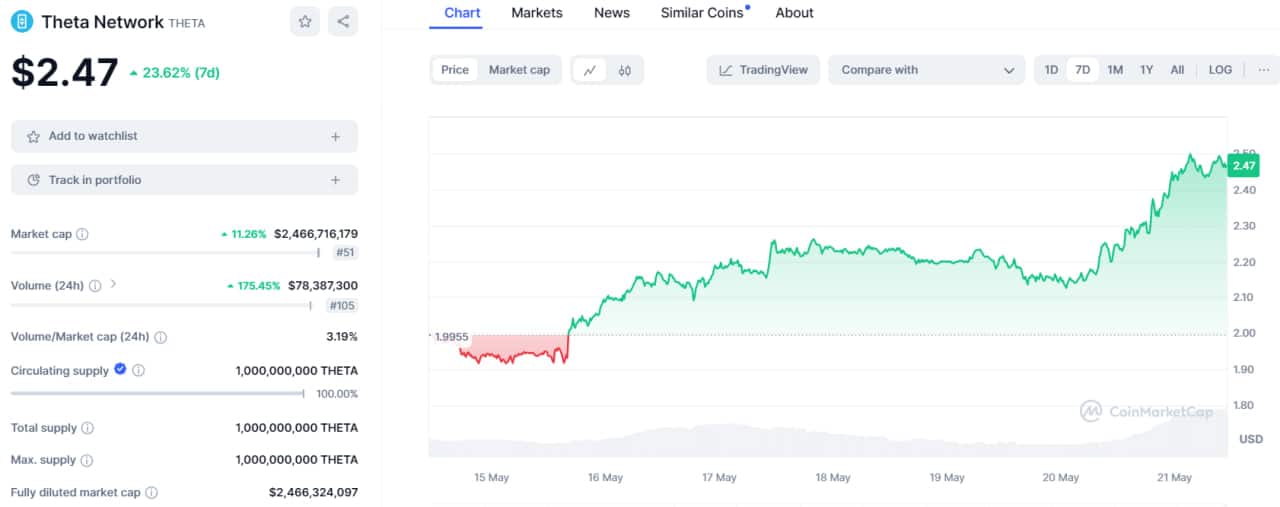Select Market cap chart mode
The height and width of the screenshot is (507, 1280).
(x=519, y=70)
